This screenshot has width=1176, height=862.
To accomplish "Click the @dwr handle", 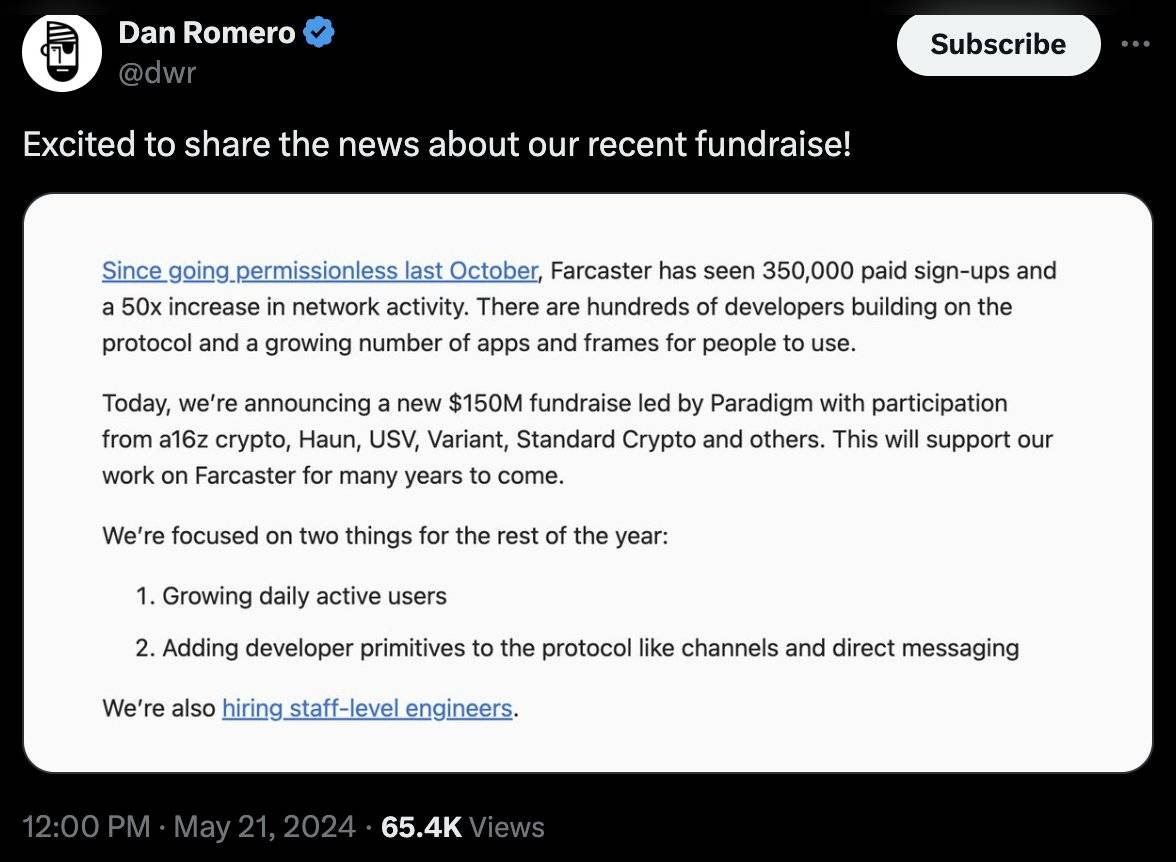I will 158,73.
